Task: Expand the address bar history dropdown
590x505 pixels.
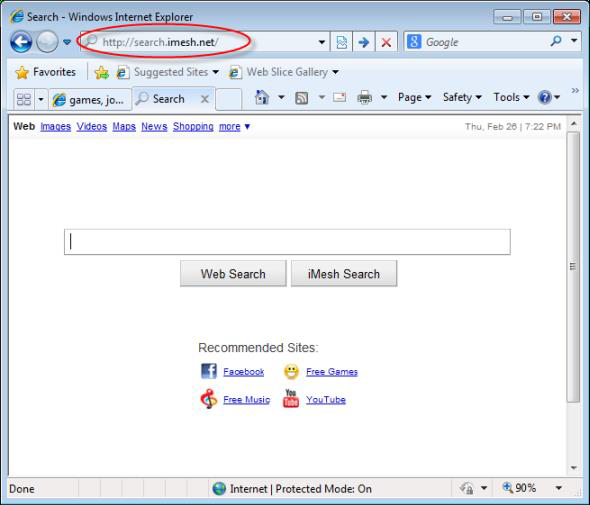Action: point(322,42)
